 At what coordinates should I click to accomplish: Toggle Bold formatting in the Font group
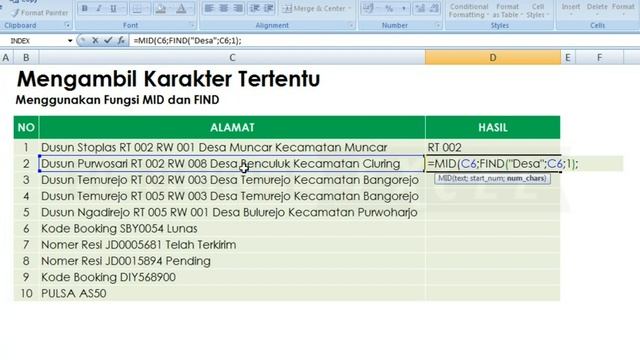(85, 9)
